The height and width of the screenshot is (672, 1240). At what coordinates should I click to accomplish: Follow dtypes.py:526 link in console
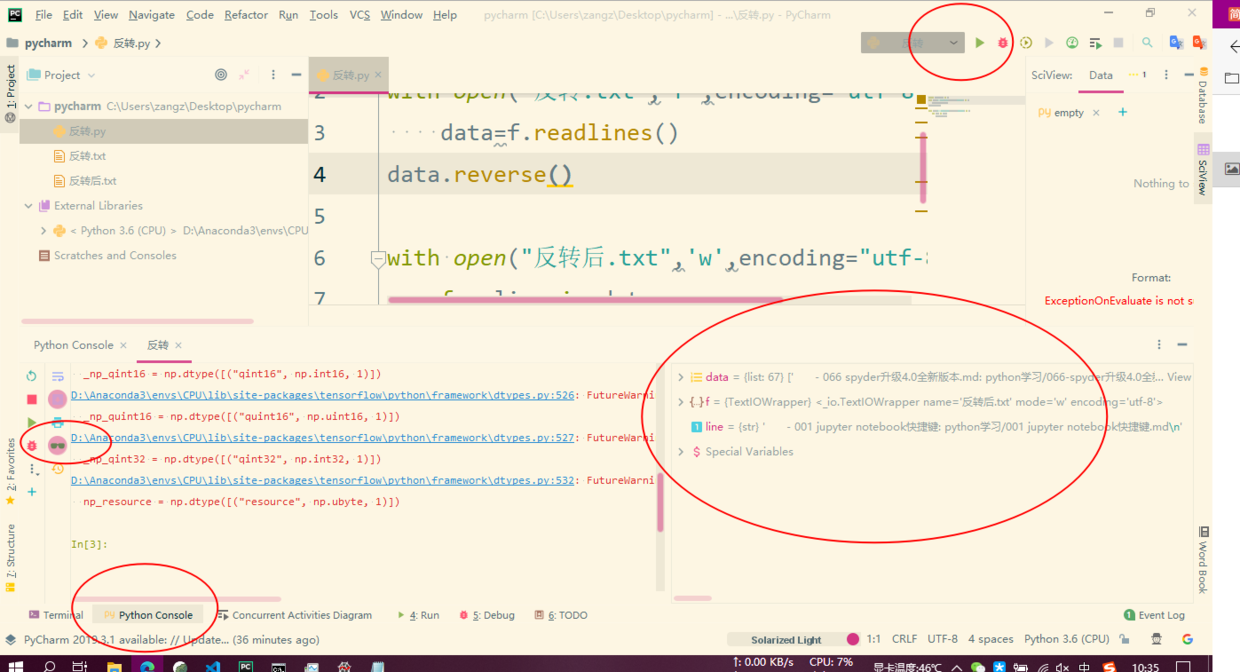pyautogui.click(x=323, y=395)
